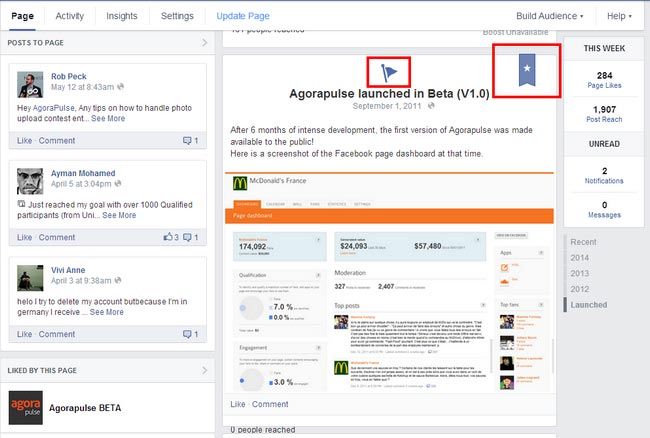Screen dimensions: 650x438
Task: Click the globe icon beside April 5 timestamp
Action: click(118, 183)
